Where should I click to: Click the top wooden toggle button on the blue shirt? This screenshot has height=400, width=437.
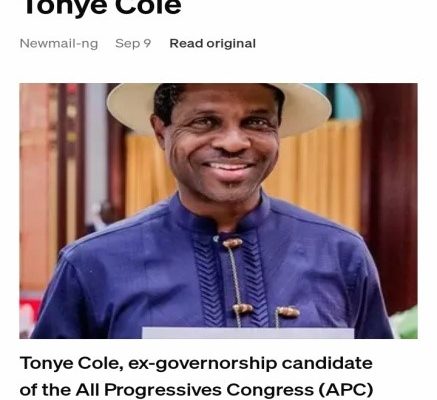[x=232, y=243]
